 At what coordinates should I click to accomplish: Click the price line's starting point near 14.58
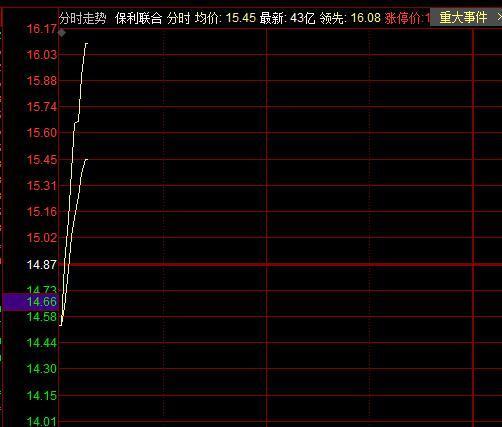pyautogui.click(x=61, y=325)
